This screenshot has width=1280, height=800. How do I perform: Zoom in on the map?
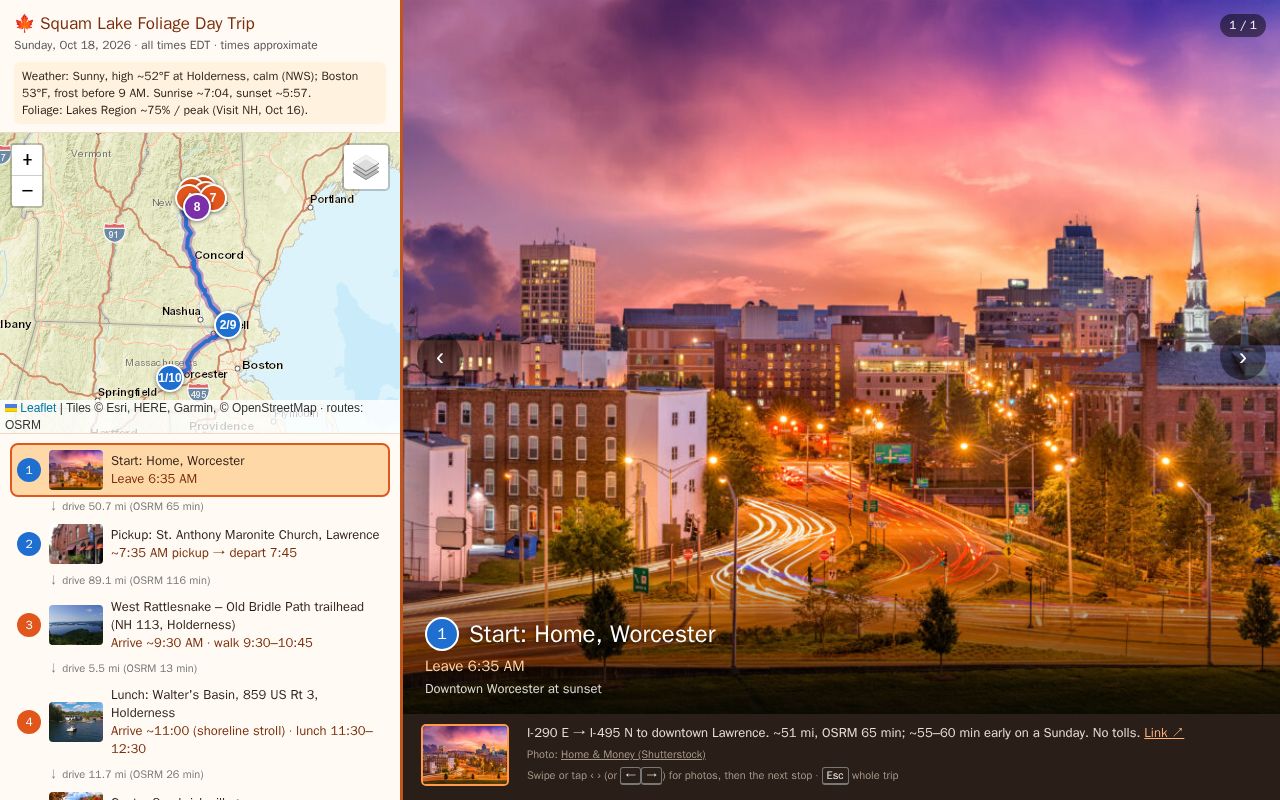tap(27, 160)
